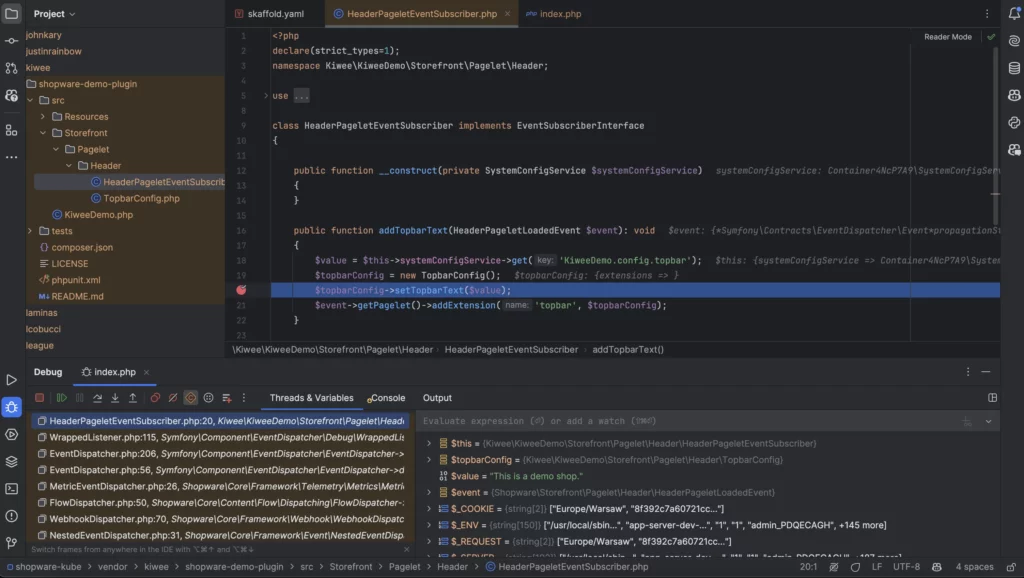
Task: Open the Notifications bell icon
Action: 1014,13
